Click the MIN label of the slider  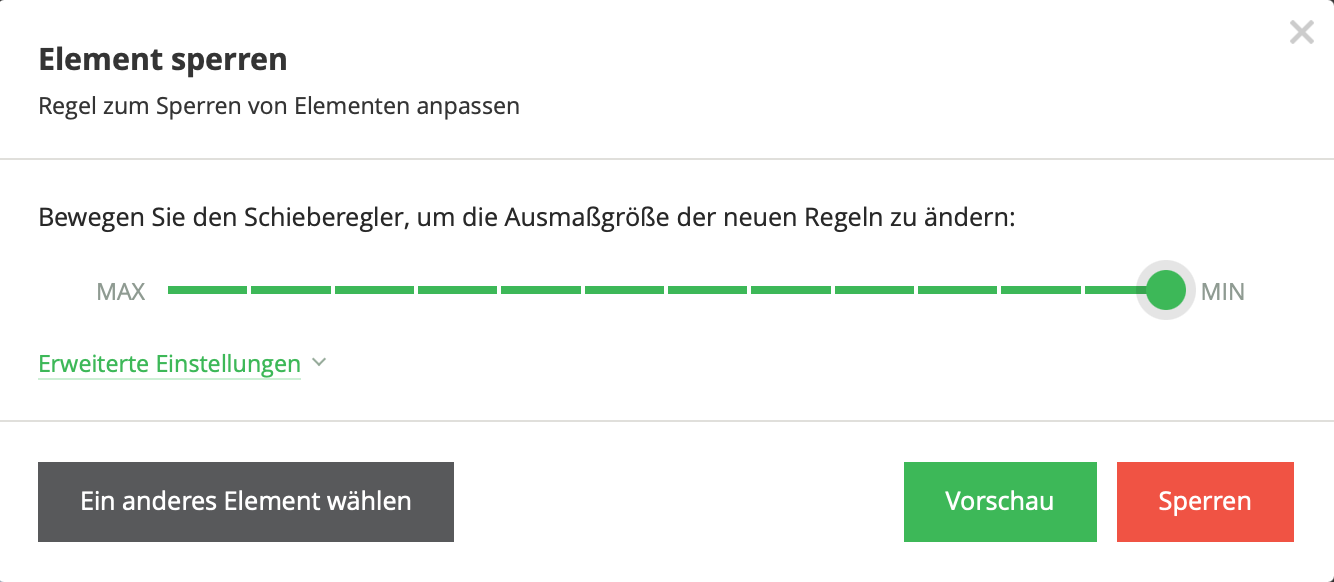coord(1223,292)
